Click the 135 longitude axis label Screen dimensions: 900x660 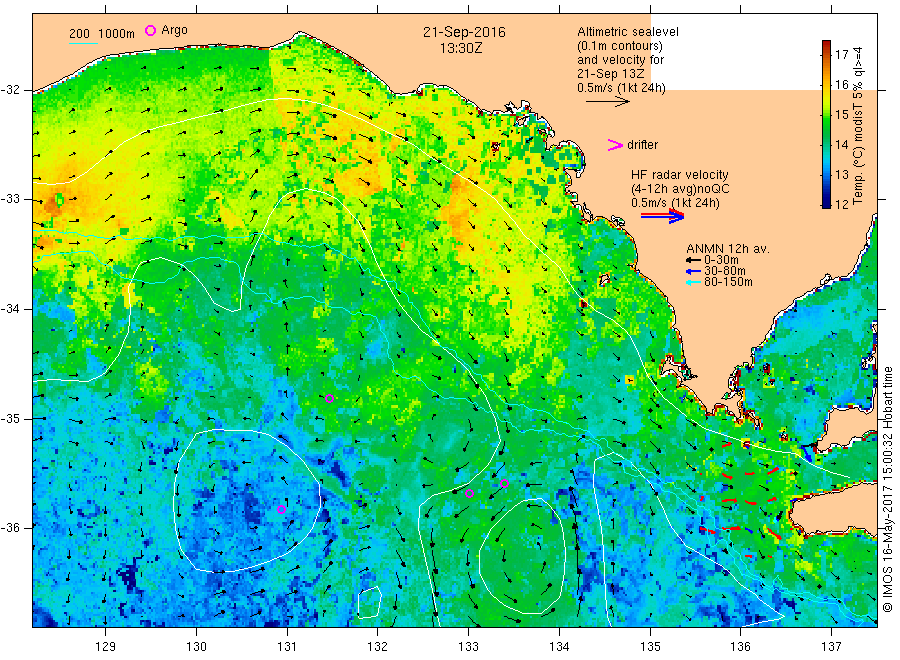click(x=650, y=646)
